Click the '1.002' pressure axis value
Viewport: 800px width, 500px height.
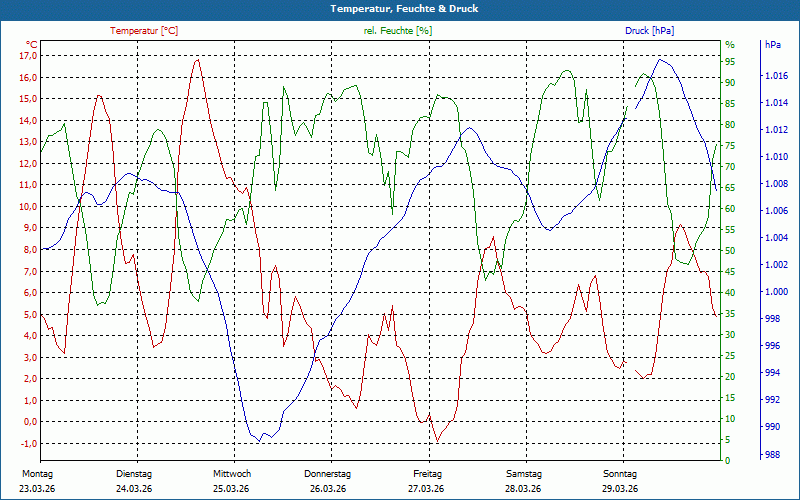[777, 265]
